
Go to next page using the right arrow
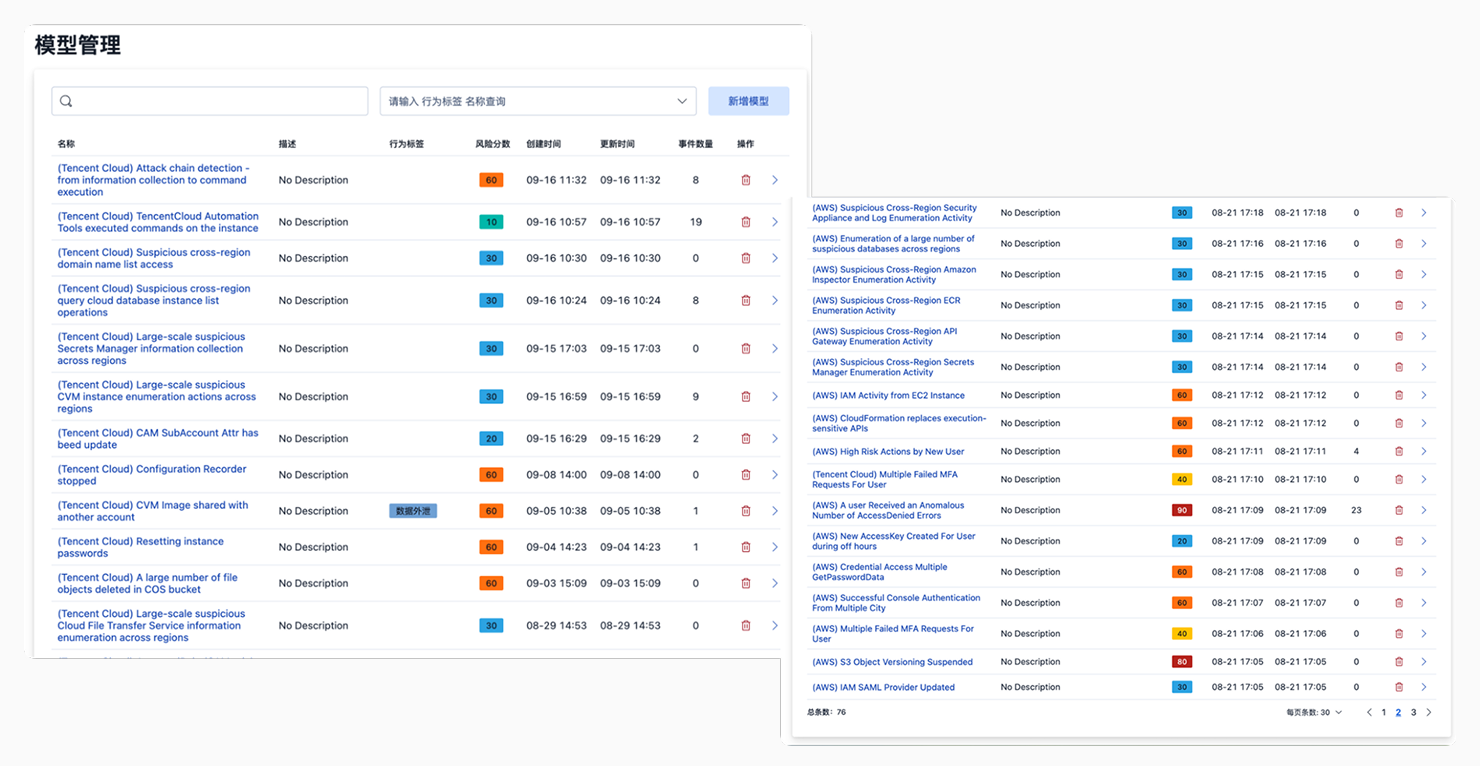pyautogui.click(x=1429, y=713)
